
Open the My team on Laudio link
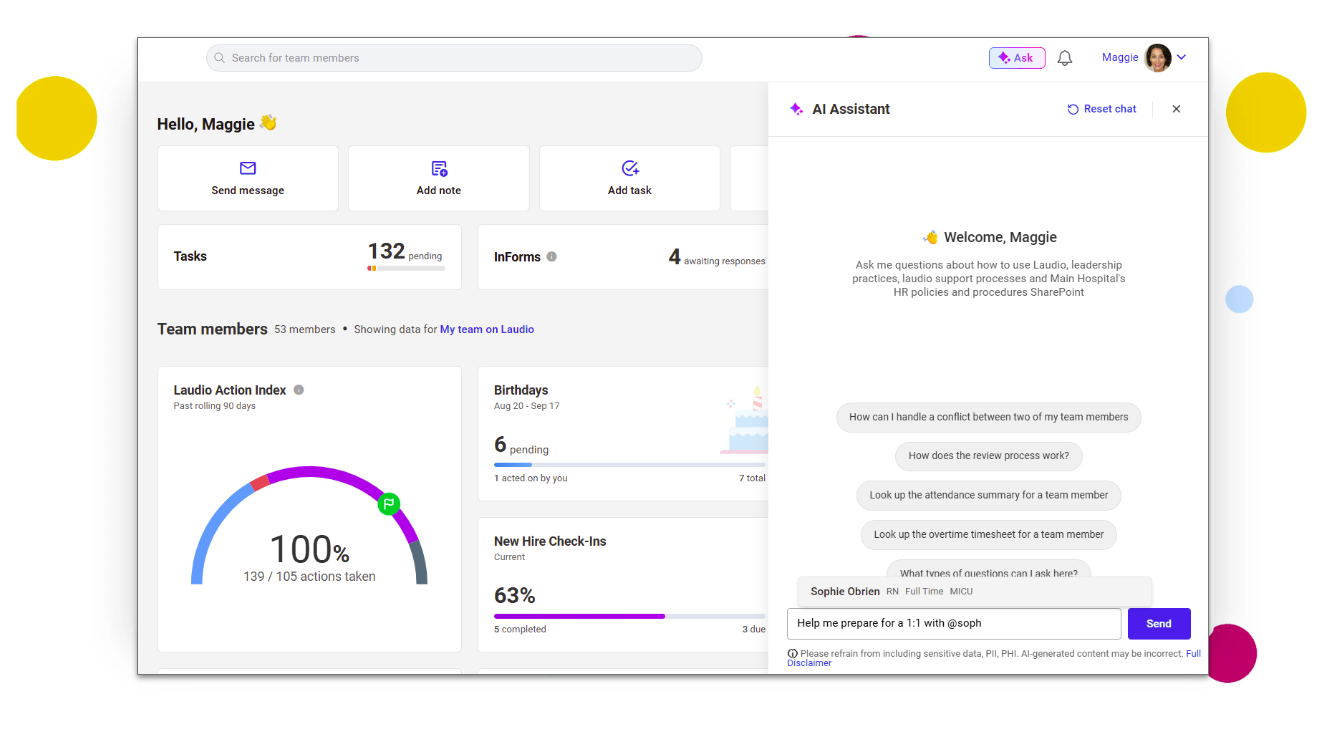click(x=487, y=329)
